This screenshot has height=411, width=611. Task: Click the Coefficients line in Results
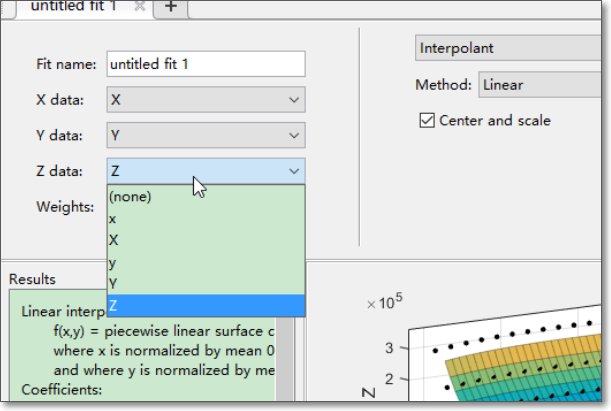64,390
